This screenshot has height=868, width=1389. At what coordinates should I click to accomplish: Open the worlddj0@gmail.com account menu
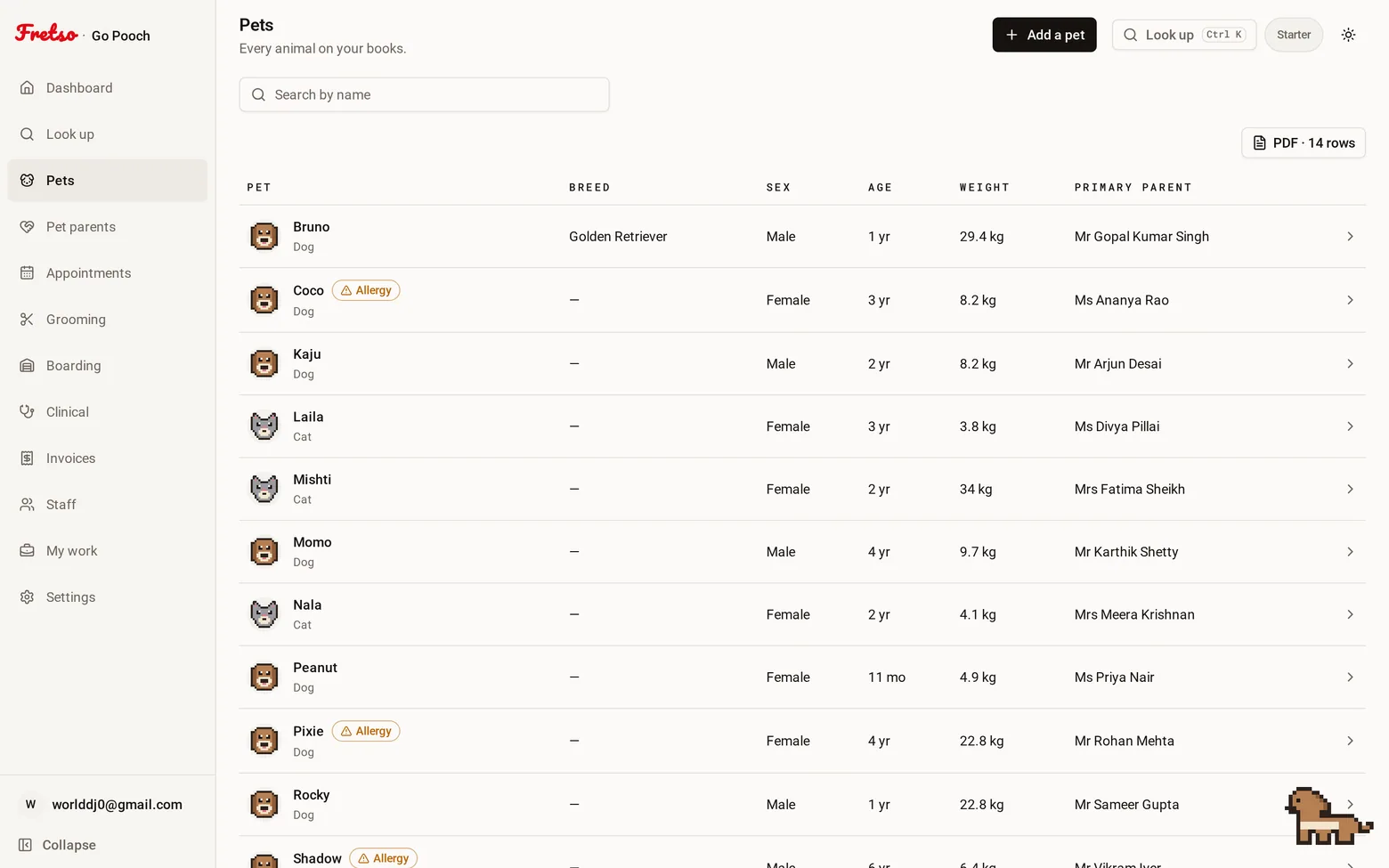[107, 804]
